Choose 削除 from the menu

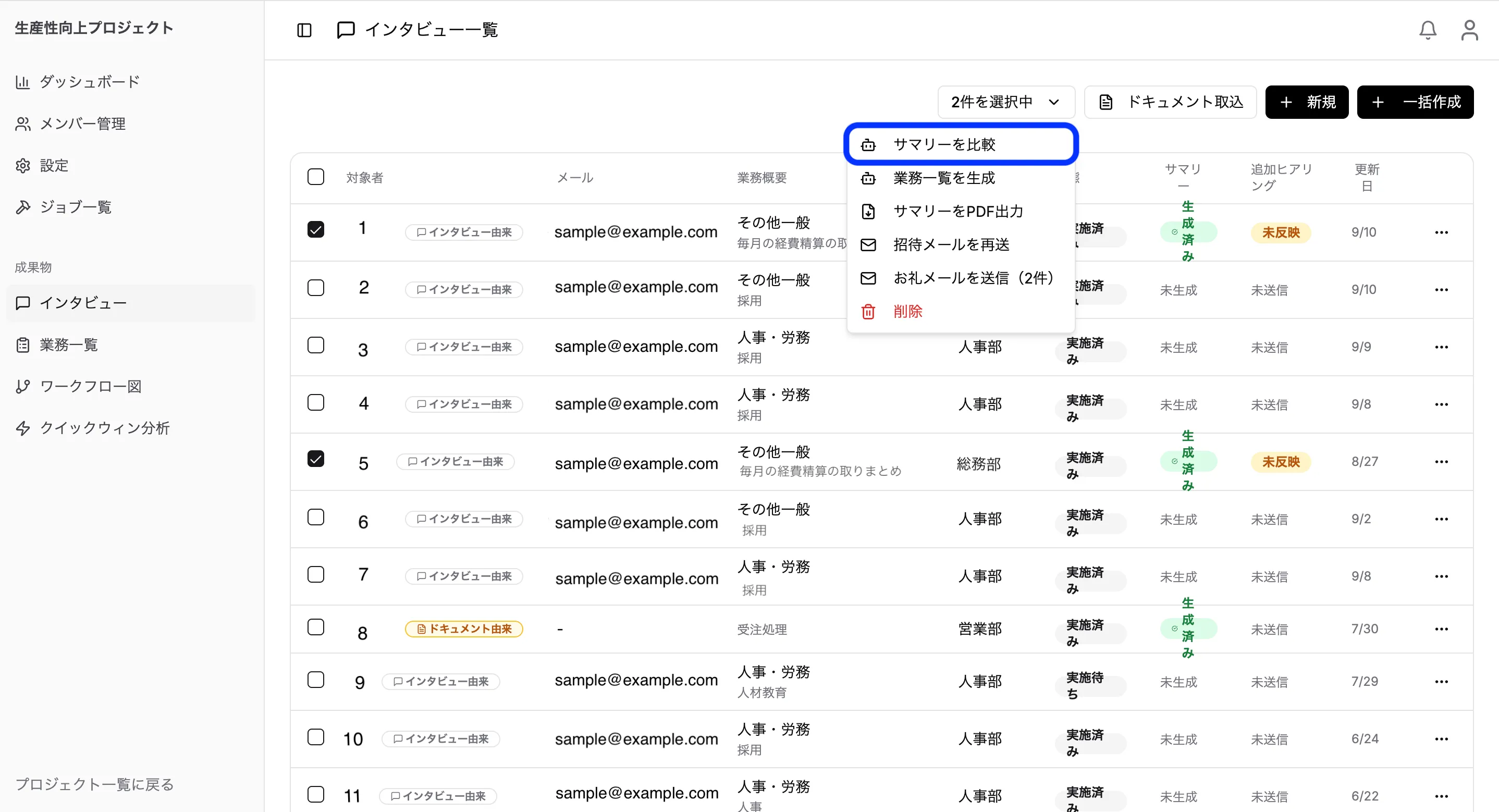coord(961,312)
